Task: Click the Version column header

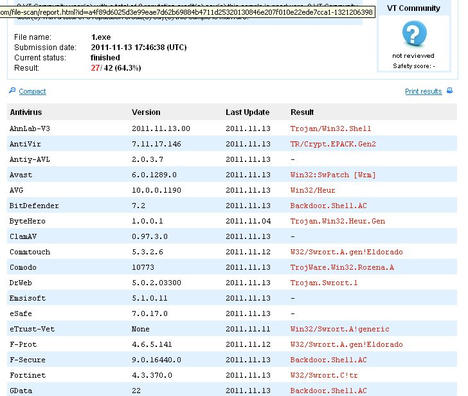Action: (x=146, y=112)
